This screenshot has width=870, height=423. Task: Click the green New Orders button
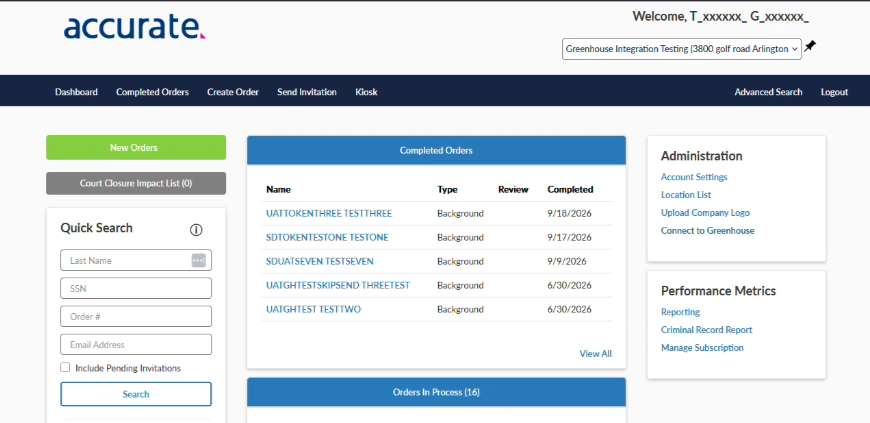[x=136, y=148]
